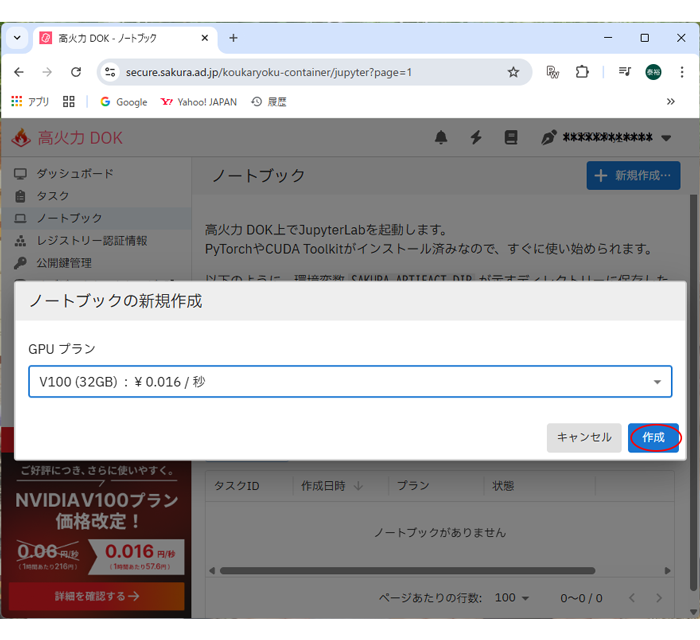Open the GPU プラン dropdown
The image size is (700, 640).
coord(350,382)
